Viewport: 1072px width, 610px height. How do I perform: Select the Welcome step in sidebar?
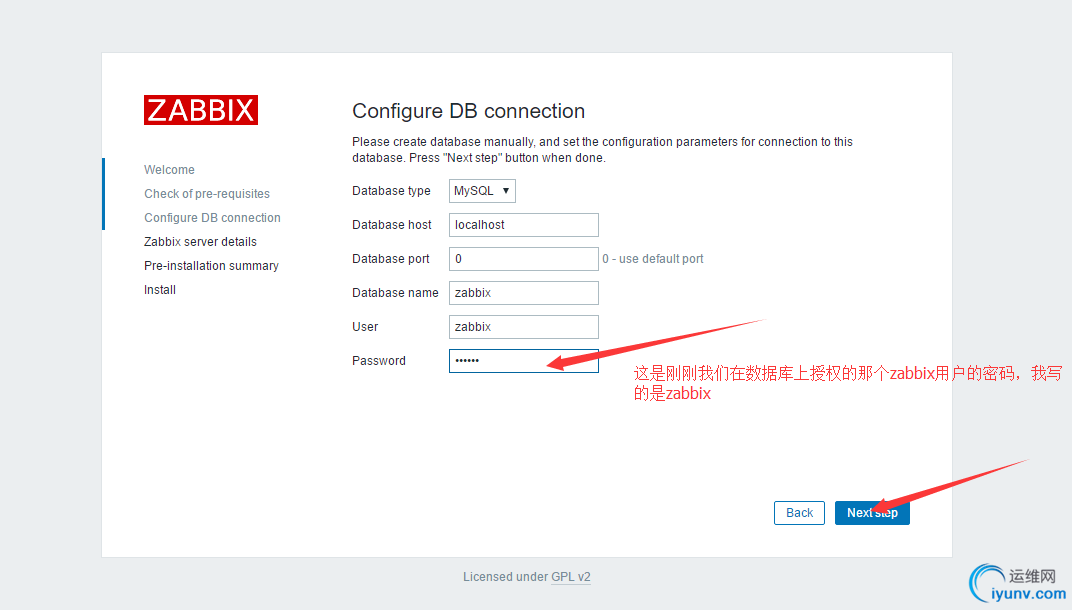point(169,170)
